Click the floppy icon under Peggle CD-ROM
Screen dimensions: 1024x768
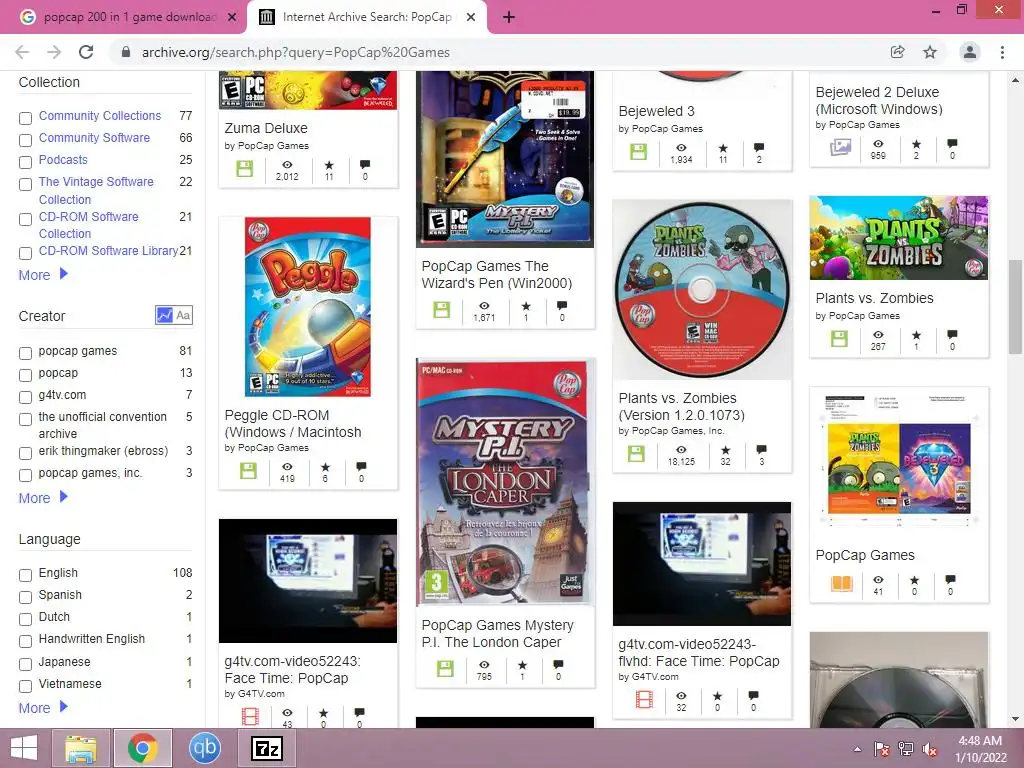[248, 471]
